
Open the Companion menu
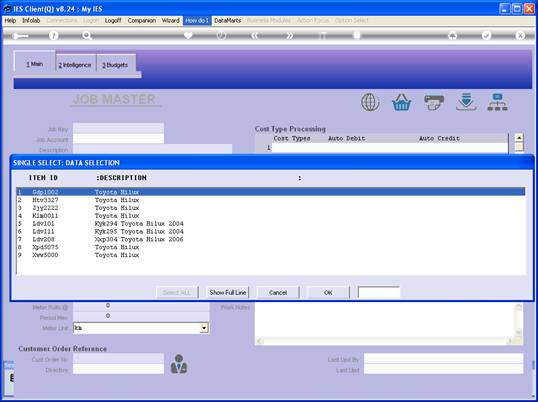[x=142, y=21]
